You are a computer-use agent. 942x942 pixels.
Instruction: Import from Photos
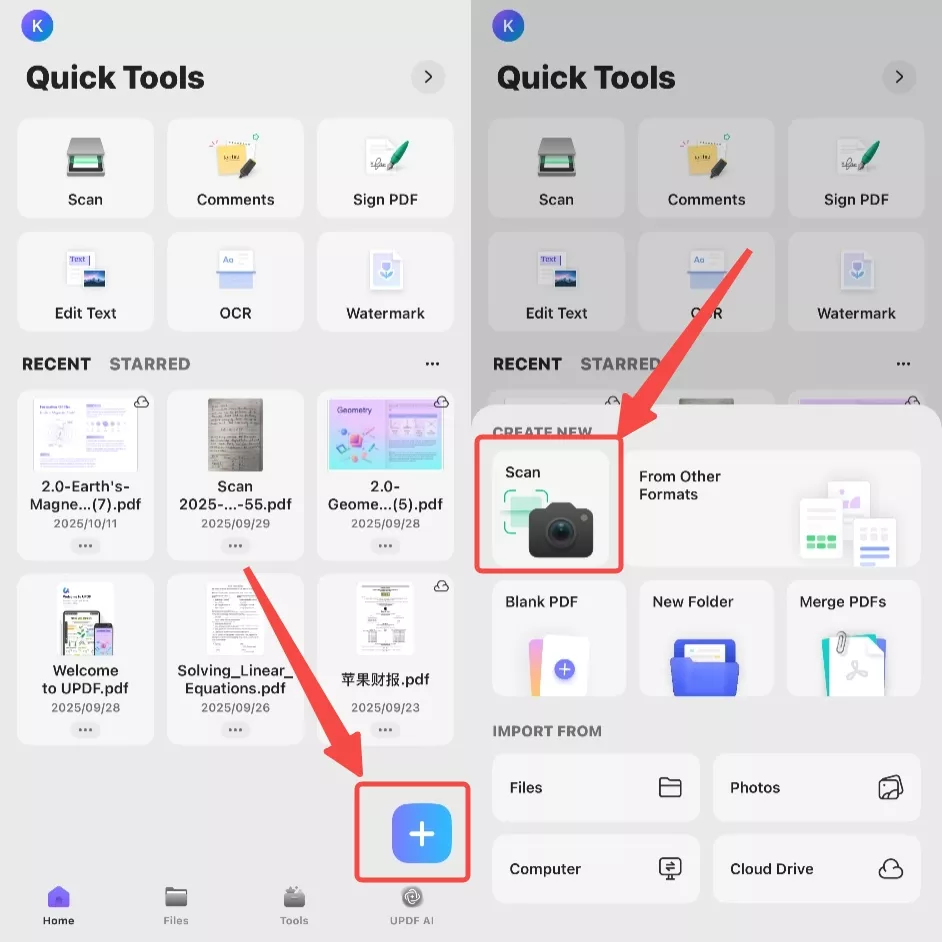[816, 788]
